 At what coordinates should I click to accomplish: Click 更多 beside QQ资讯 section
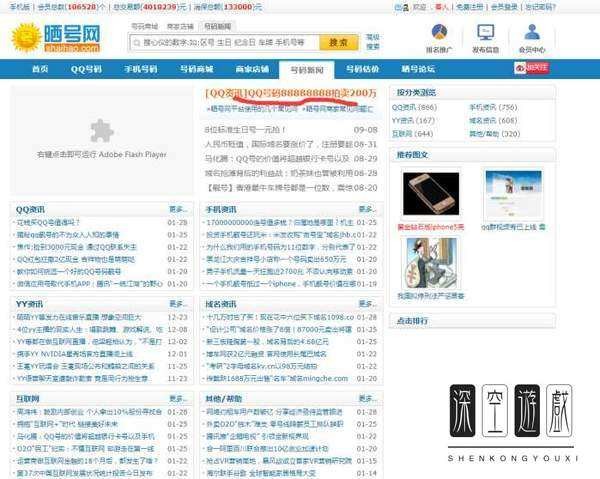point(178,209)
